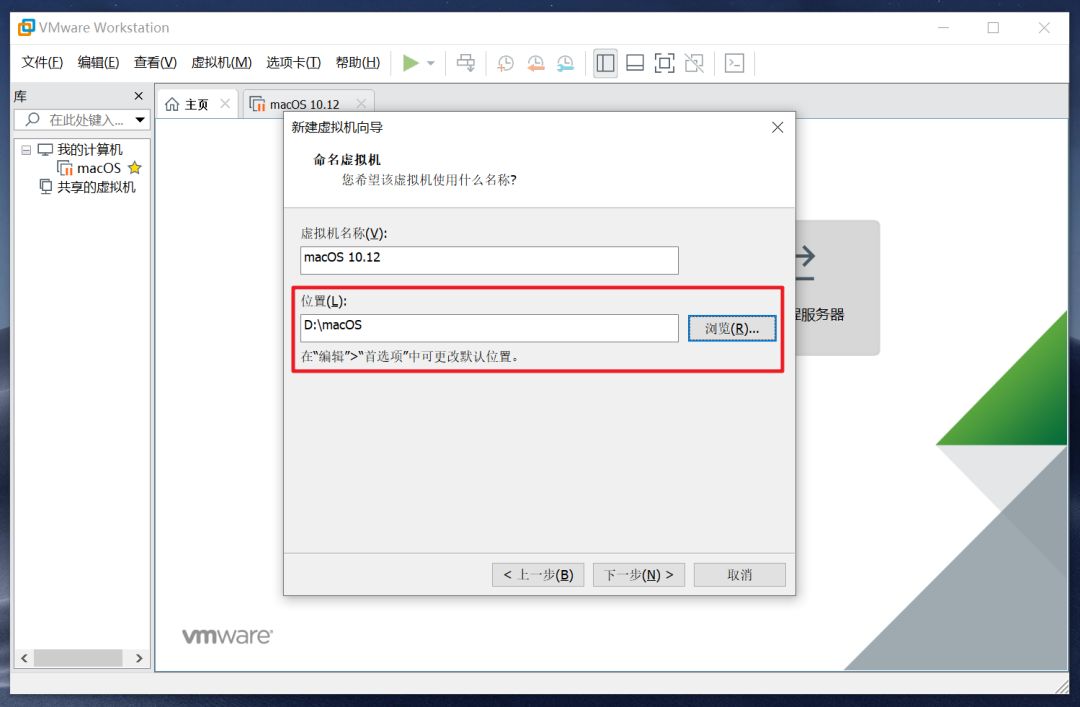Click the library scrollbar left arrow
The width and height of the screenshot is (1080, 707).
24,658
